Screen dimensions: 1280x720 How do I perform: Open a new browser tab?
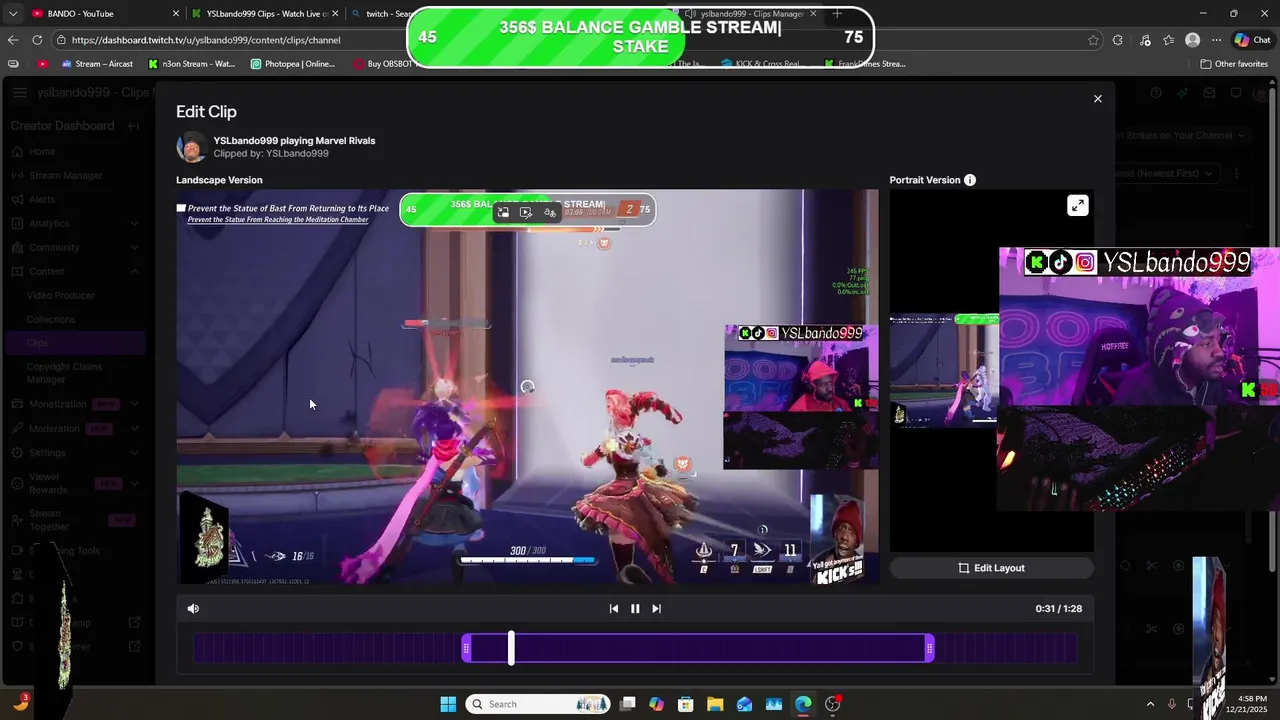837,14
